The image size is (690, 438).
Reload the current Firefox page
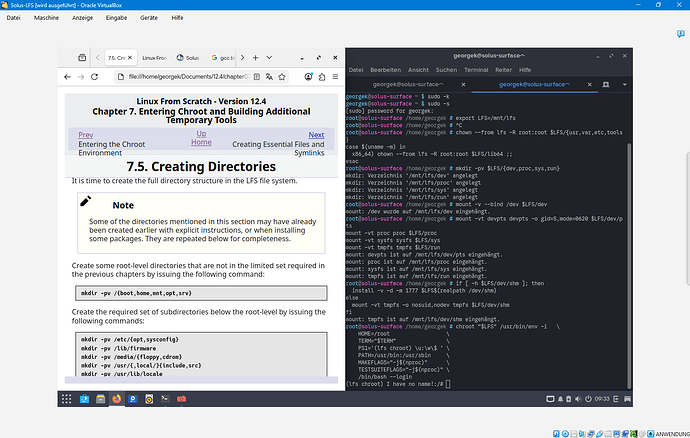tap(94, 77)
